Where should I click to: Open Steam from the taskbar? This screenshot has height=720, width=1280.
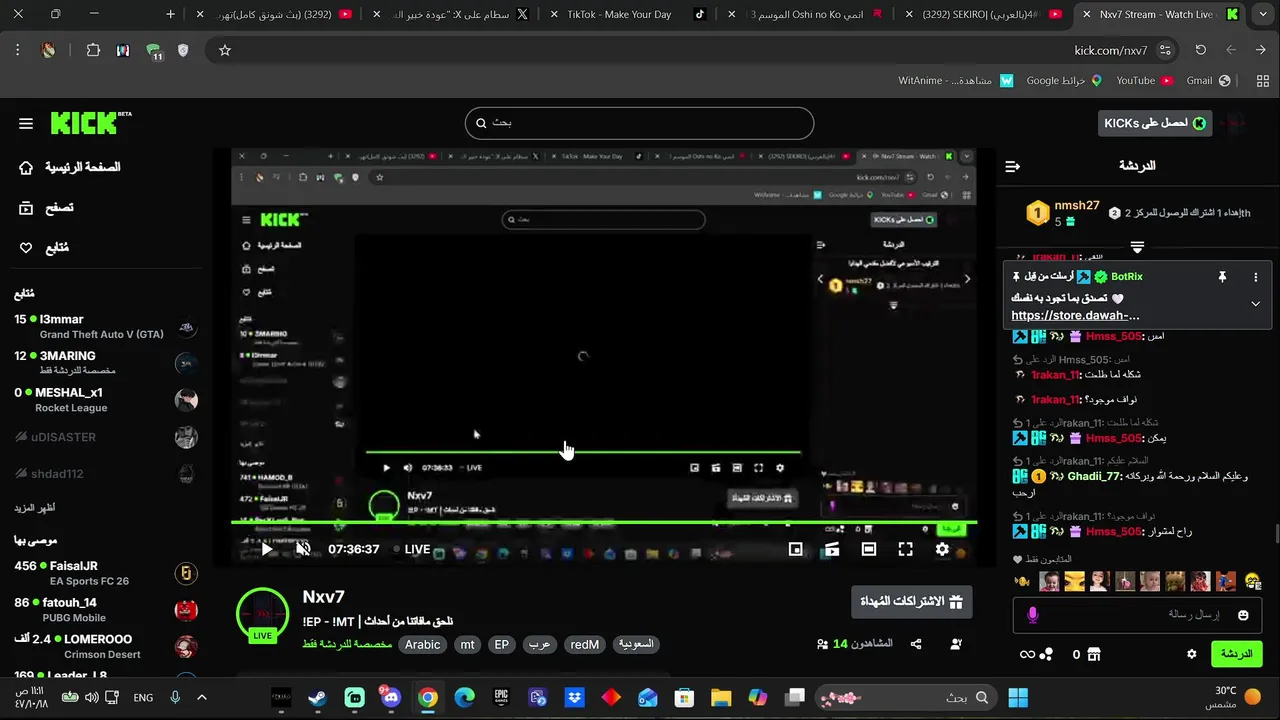coord(318,697)
